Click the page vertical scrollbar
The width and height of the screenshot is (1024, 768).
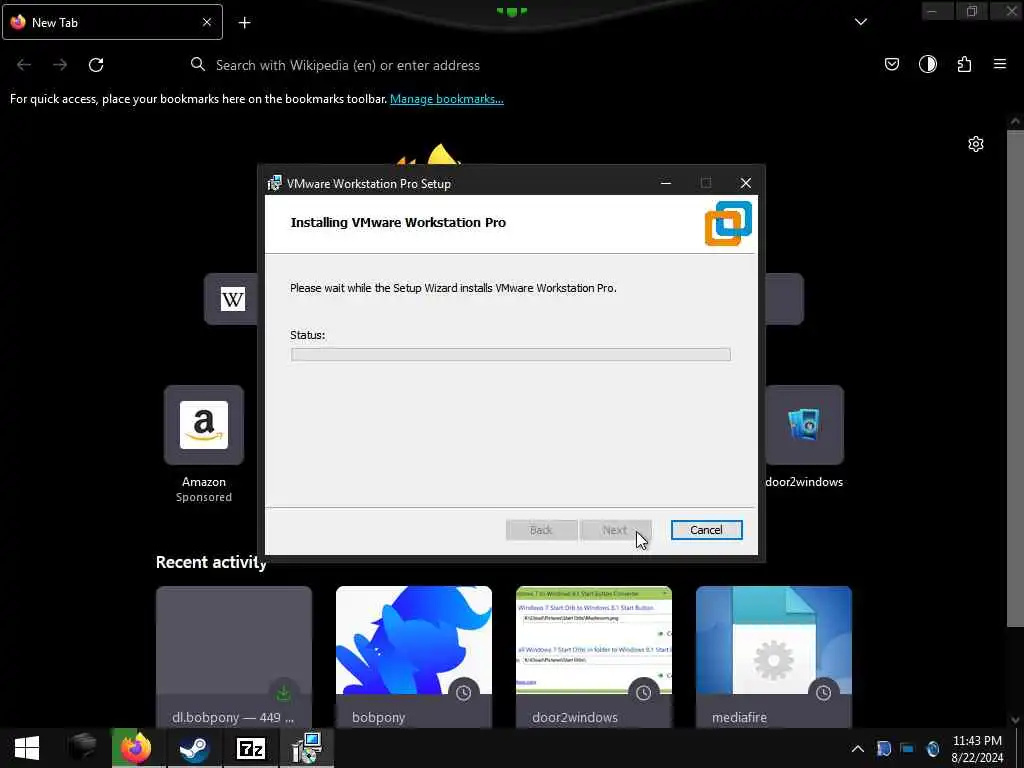click(1016, 379)
